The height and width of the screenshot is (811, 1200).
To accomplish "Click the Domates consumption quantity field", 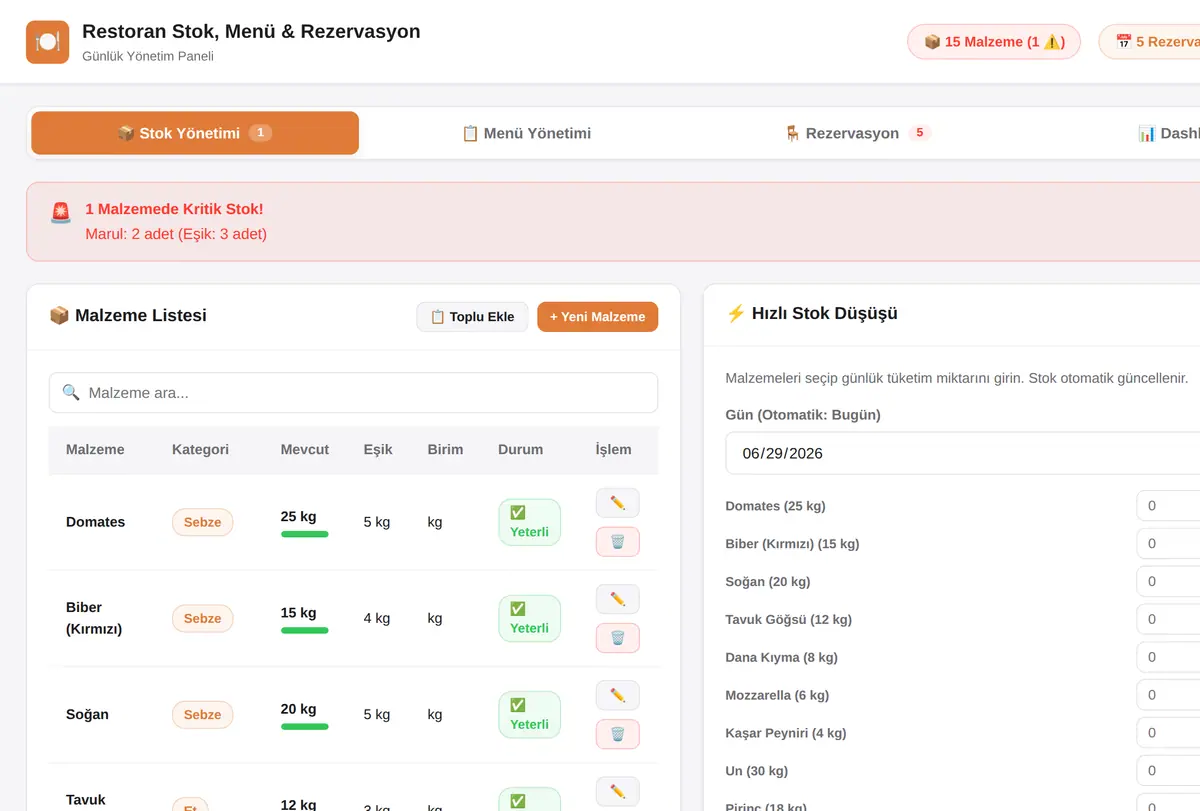I will coord(1168,506).
